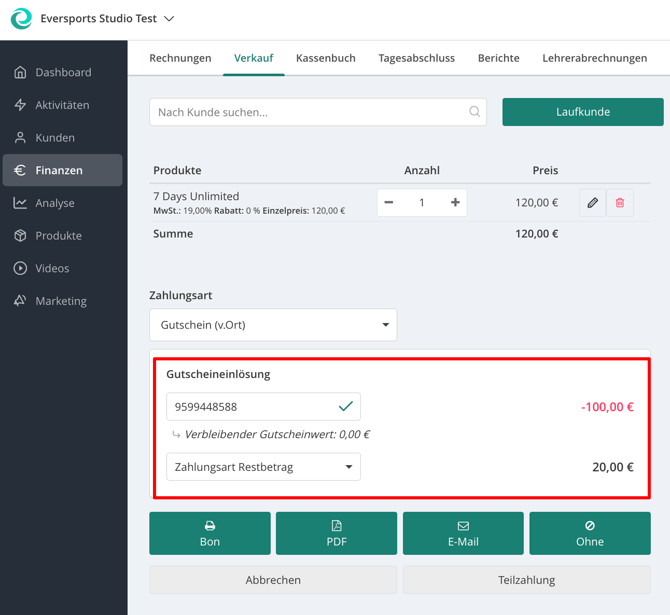This screenshot has height=615, width=670.
Task: Decrease quantity with the minus button
Action: 388,203
